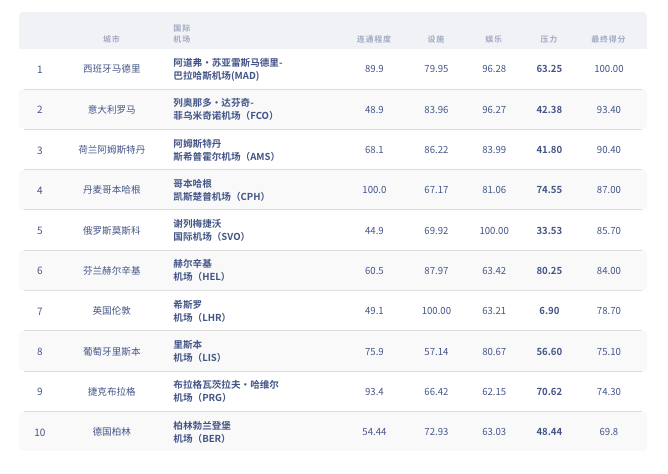This screenshot has height=474, width=668.
Task: Click the 城市 column header
Action: pyautogui.click(x=111, y=39)
